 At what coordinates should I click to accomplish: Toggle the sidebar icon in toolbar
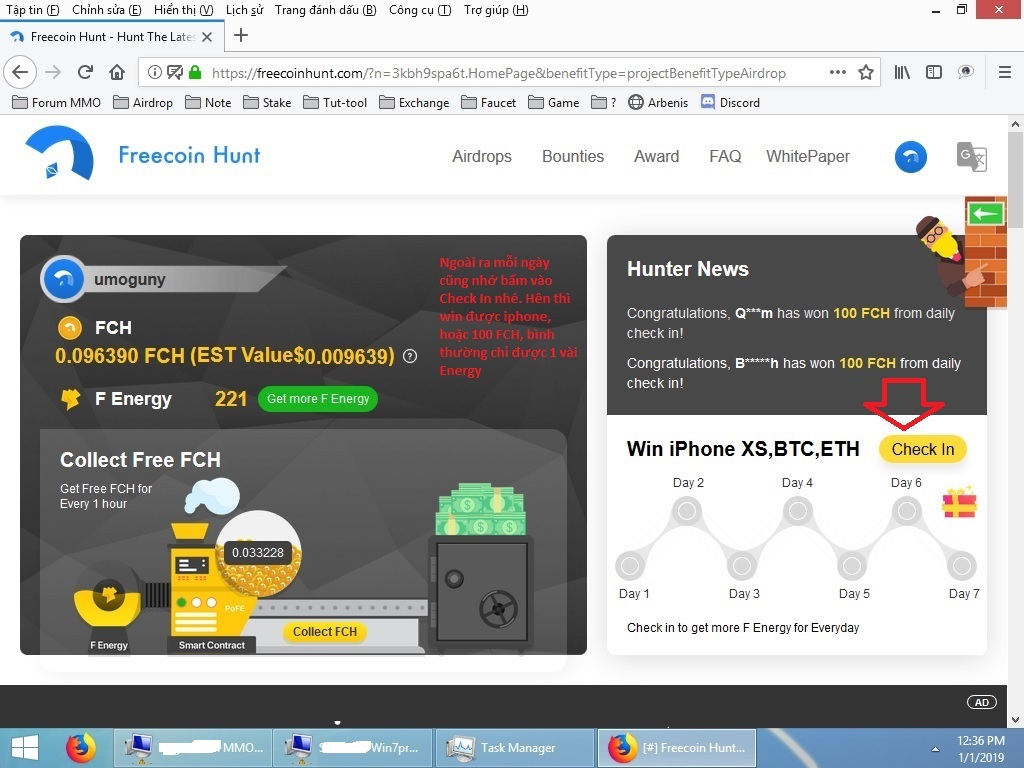(x=934, y=72)
